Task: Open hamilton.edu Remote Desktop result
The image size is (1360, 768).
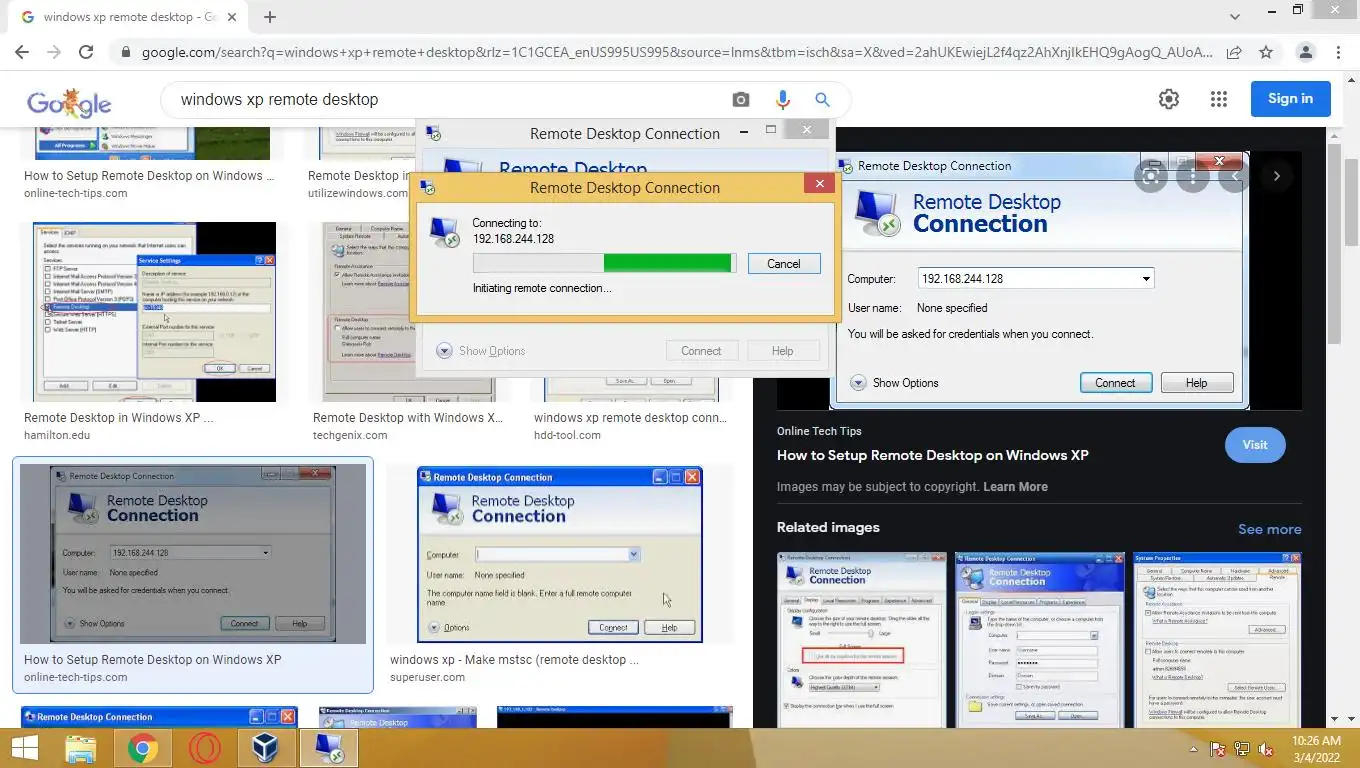Action: coord(118,426)
